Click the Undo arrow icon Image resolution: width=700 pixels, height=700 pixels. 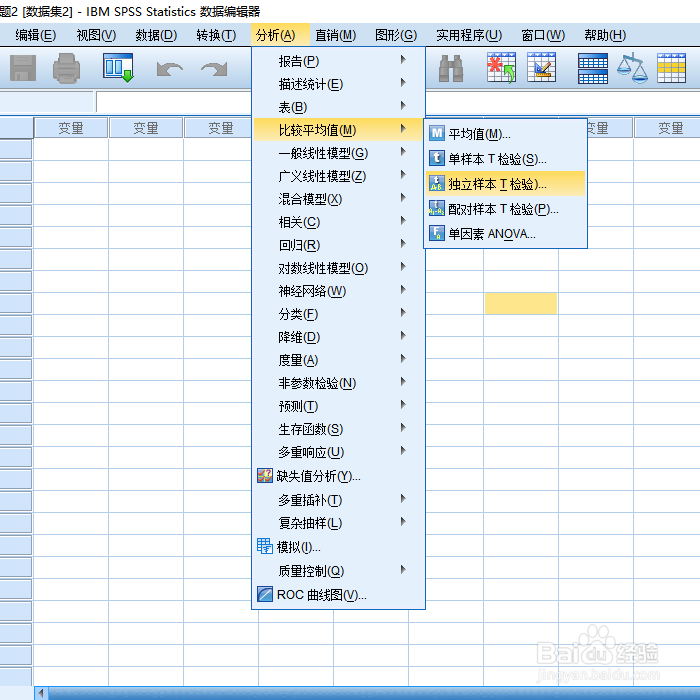(x=170, y=69)
